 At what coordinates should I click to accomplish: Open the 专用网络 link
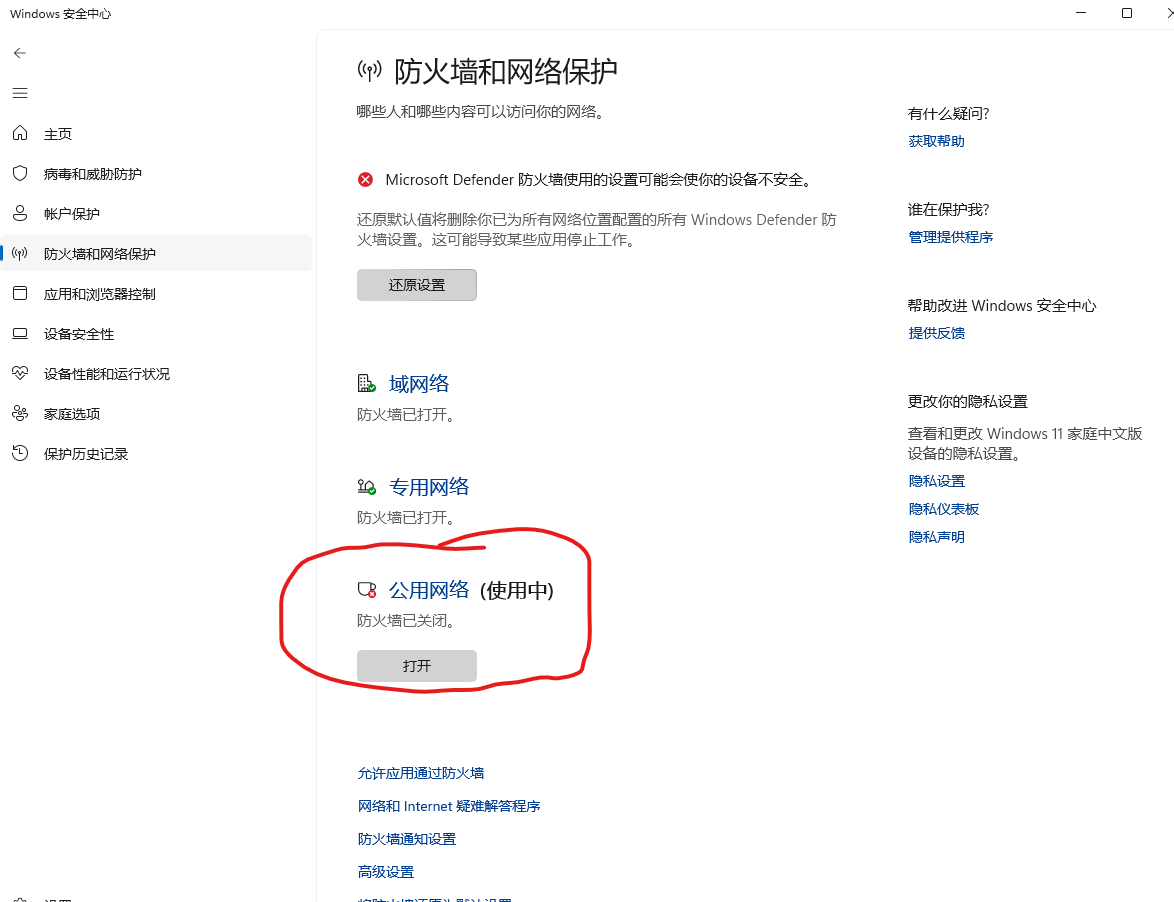point(429,487)
